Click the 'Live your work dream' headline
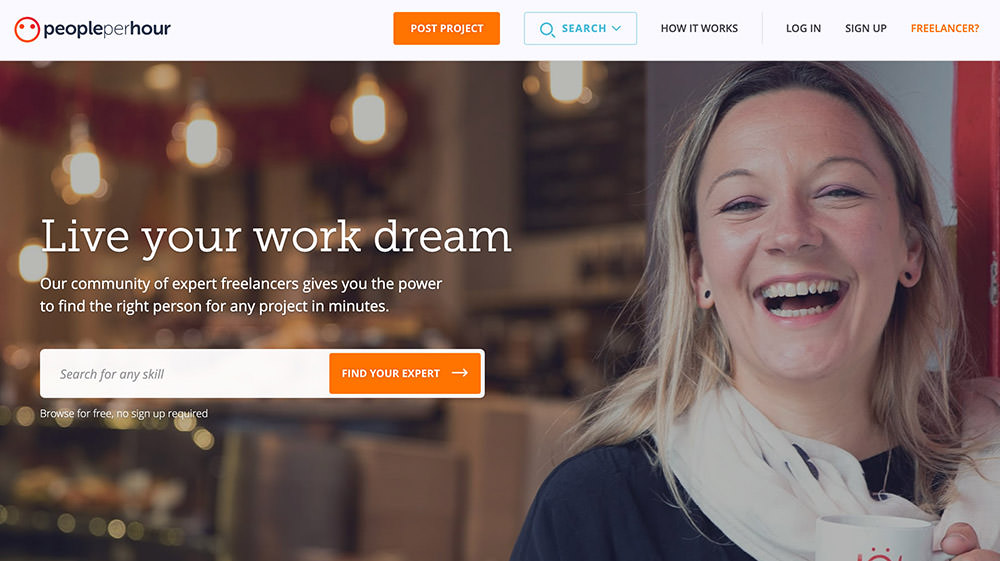Image resolution: width=1000 pixels, height=561 pixels. [276, 238]
